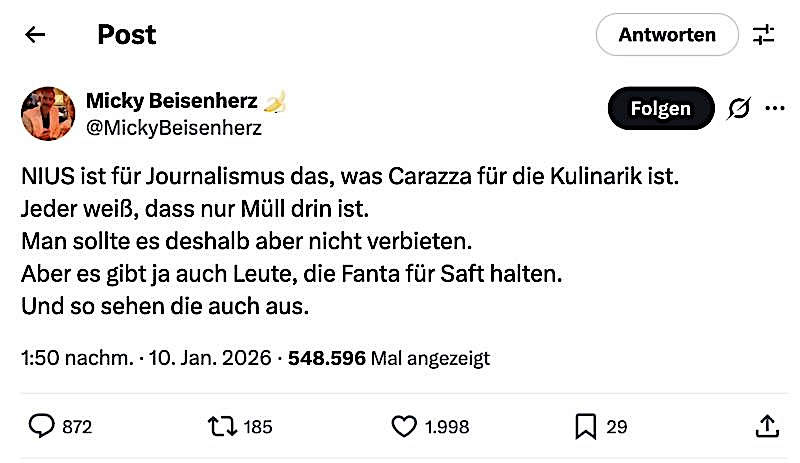Open the 548.596 view count

327,358
